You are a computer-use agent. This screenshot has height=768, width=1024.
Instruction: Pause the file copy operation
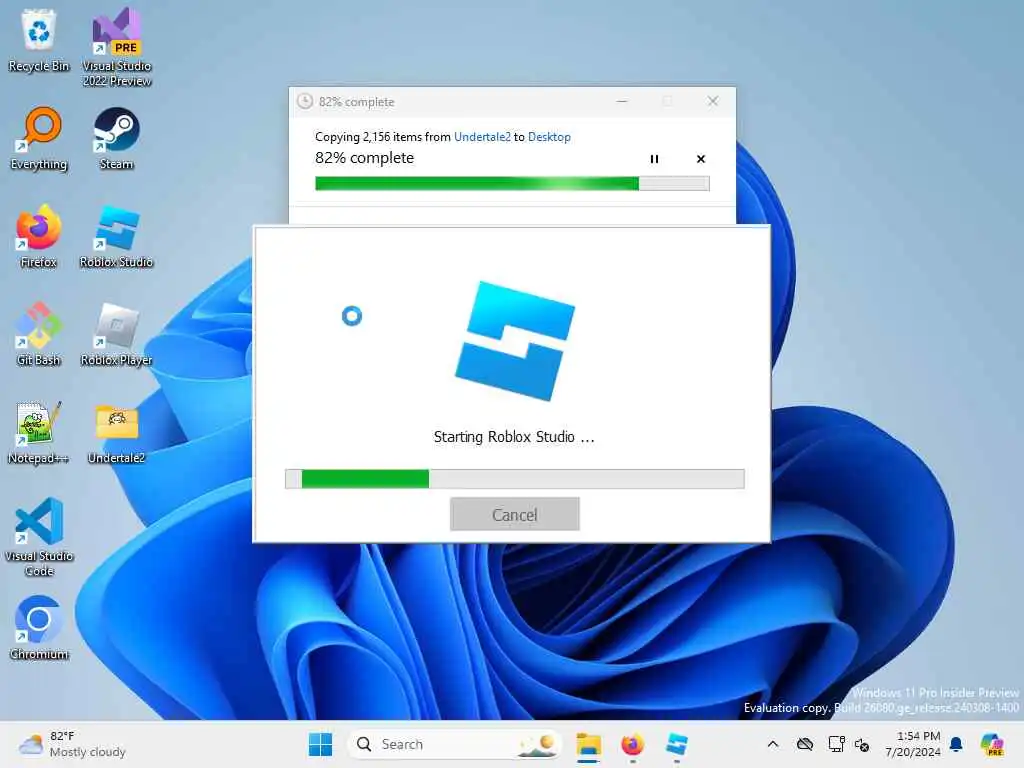click(654, 159)
